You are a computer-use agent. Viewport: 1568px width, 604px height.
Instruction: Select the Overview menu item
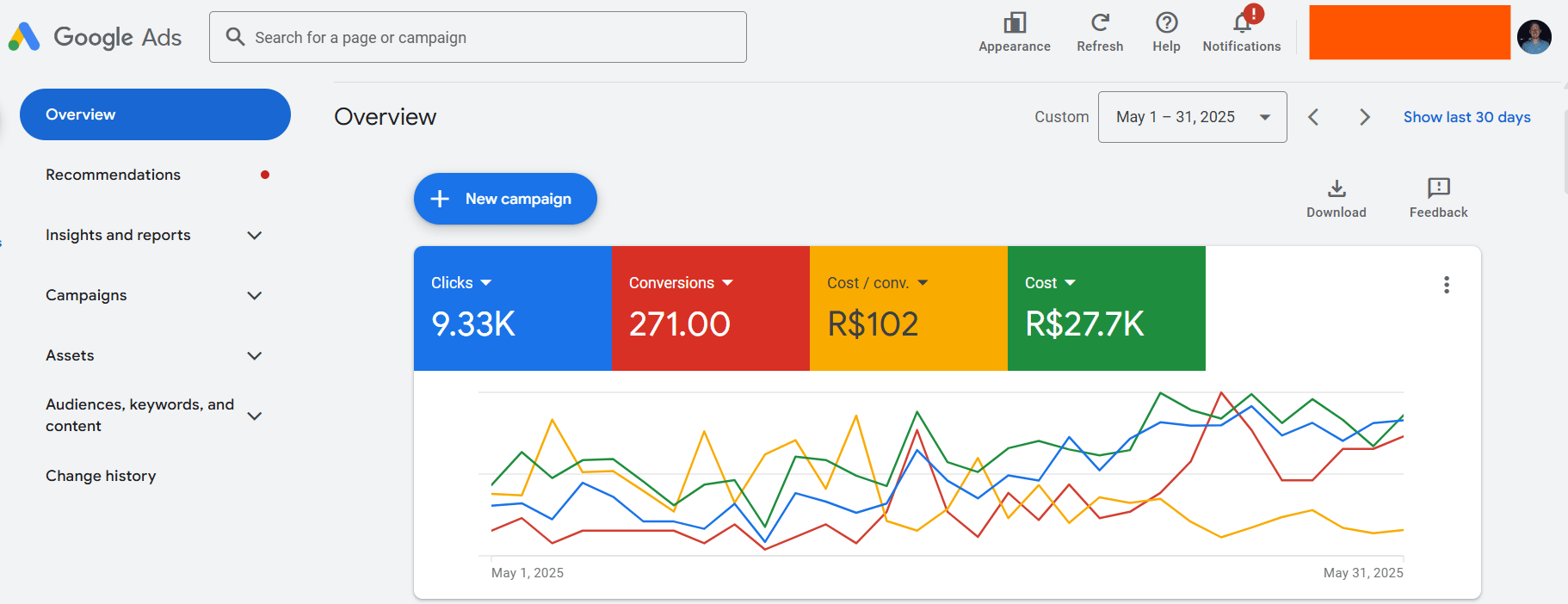[x=155, y=114]
